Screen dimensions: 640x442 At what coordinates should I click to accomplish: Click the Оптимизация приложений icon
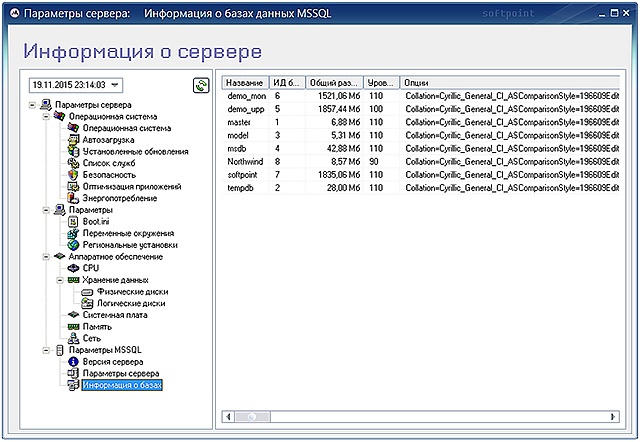click(x=73, y=187)
